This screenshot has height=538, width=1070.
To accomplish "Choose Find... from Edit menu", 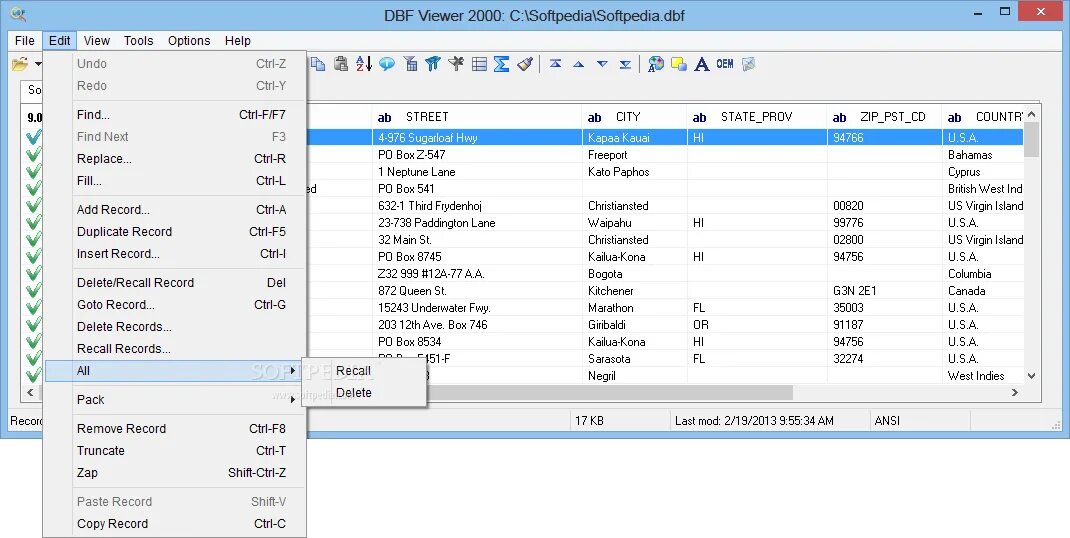I will click(175, 115).
